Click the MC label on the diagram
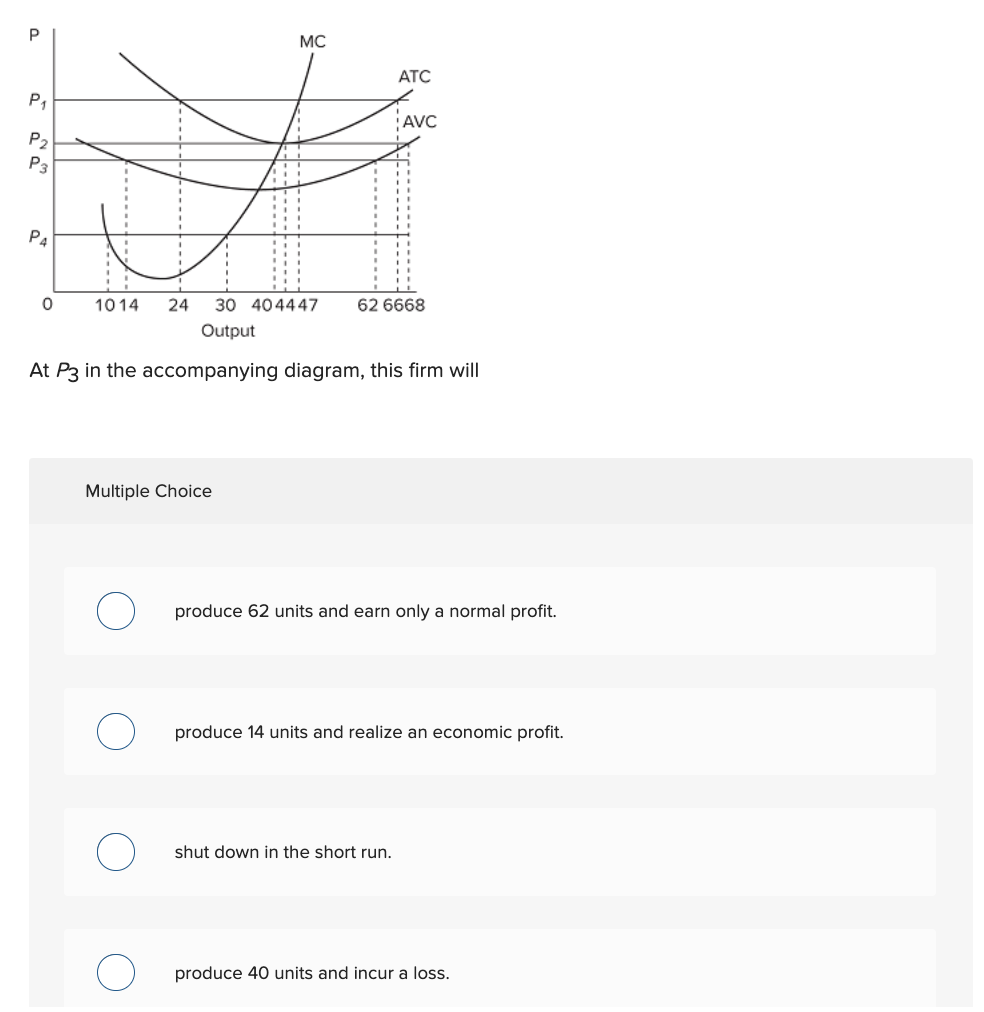This screenshot has height=1012, width=984. (x=311, y=43)
